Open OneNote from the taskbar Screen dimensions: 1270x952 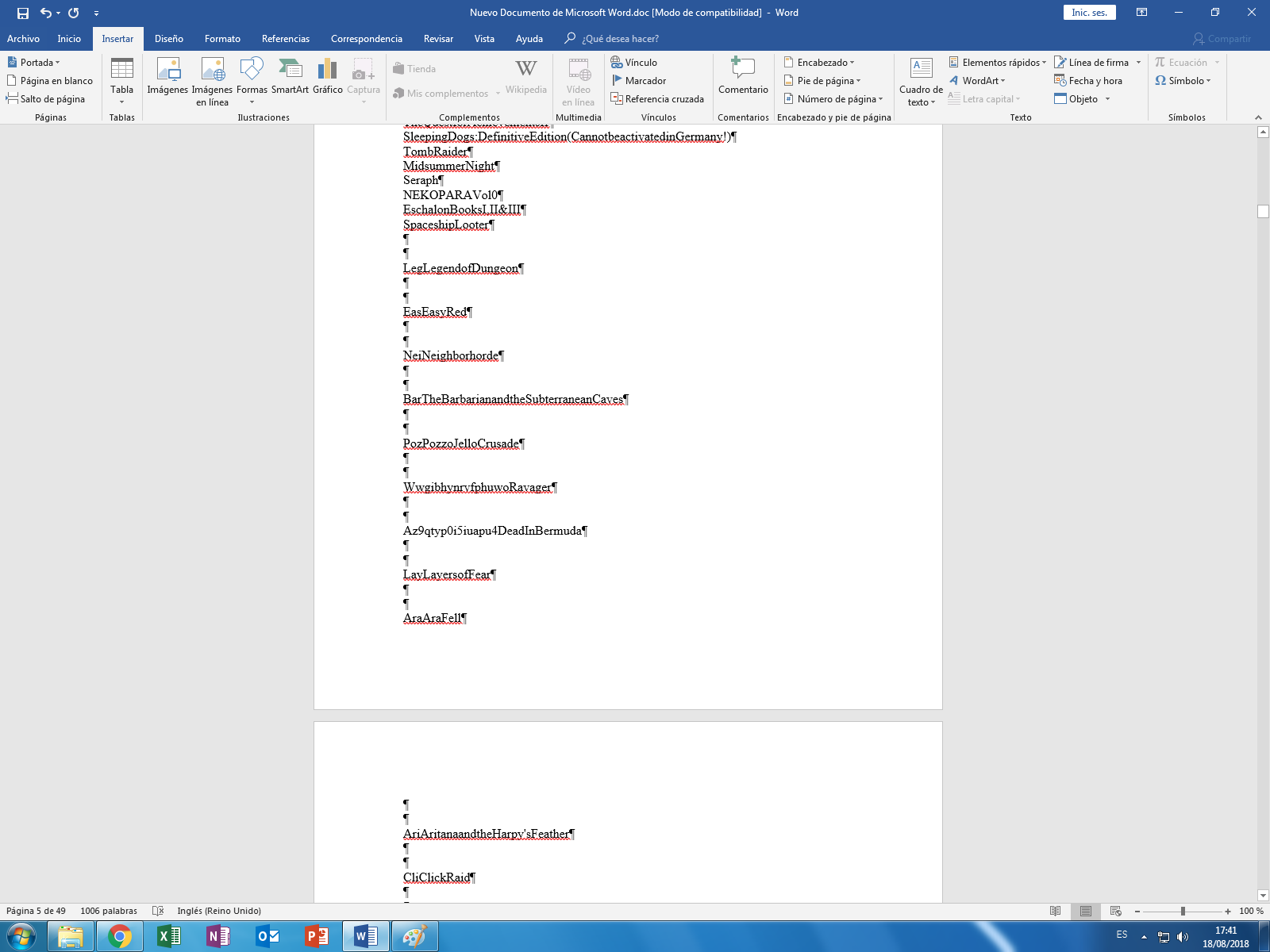click(217, 937)
